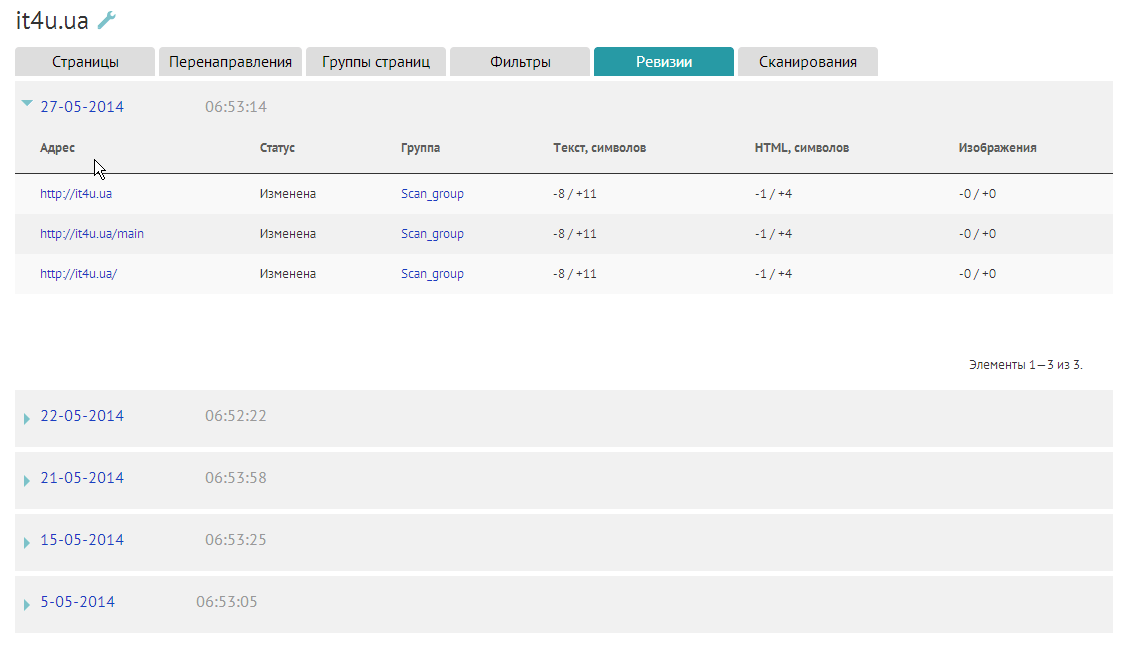Click the http://it4u.ua/ link in third row
This screenshot has width=1137, height=650.
tap(78, 274)
